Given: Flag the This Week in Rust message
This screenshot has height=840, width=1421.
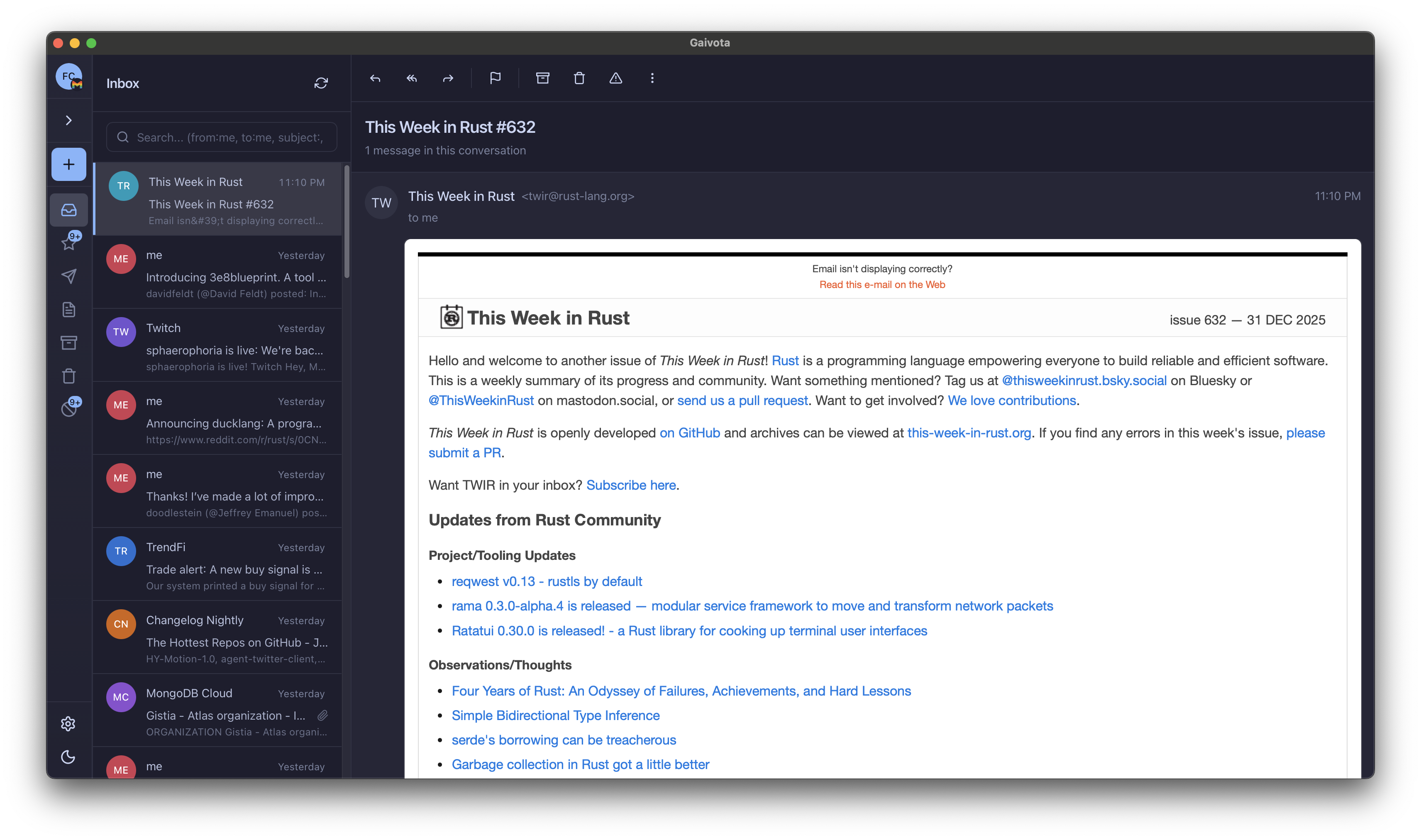Looking at the screenshot, I should click(x=496, y=78).
